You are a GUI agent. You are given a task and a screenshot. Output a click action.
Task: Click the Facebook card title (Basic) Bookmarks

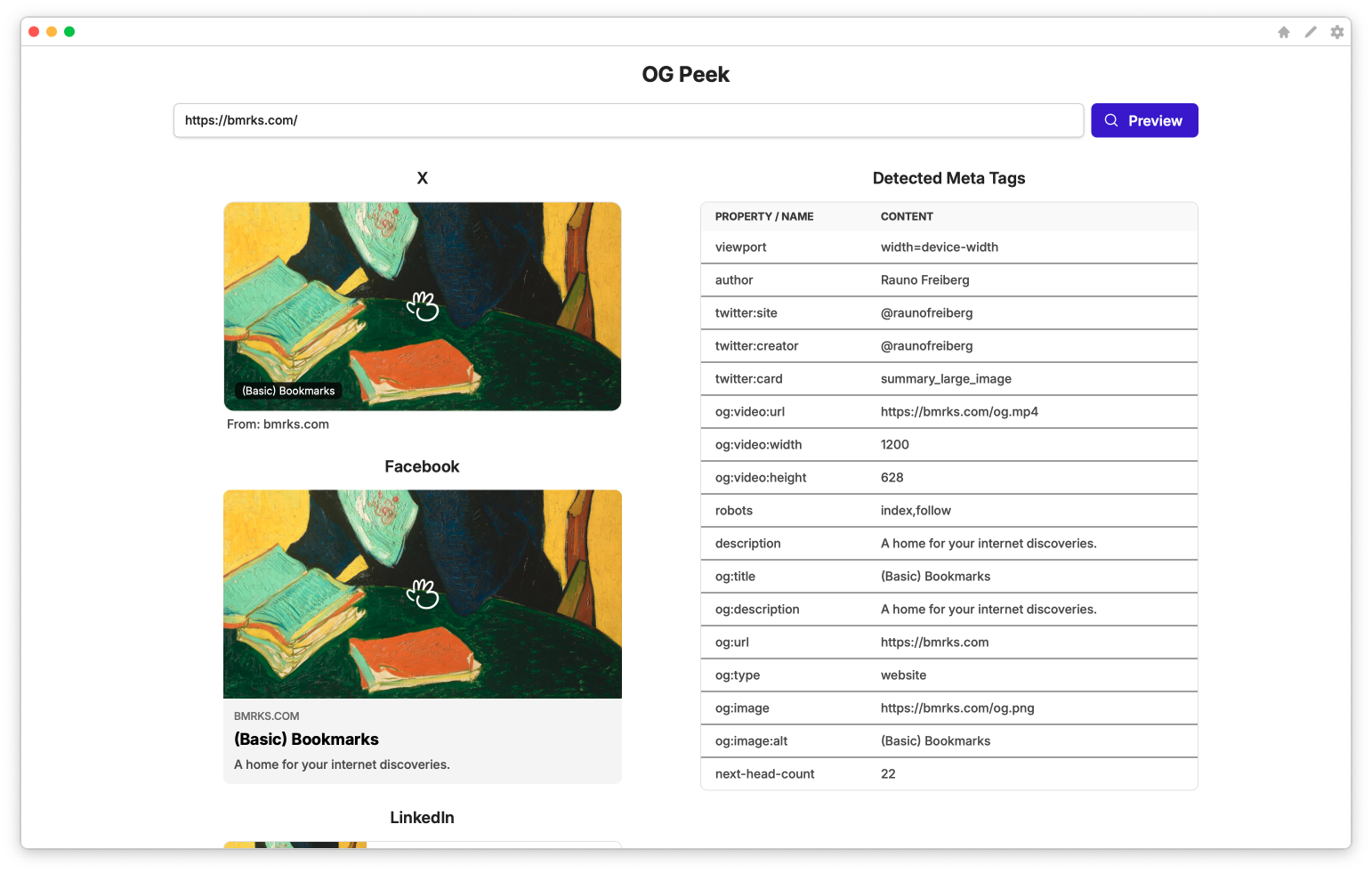coord(306,740)
